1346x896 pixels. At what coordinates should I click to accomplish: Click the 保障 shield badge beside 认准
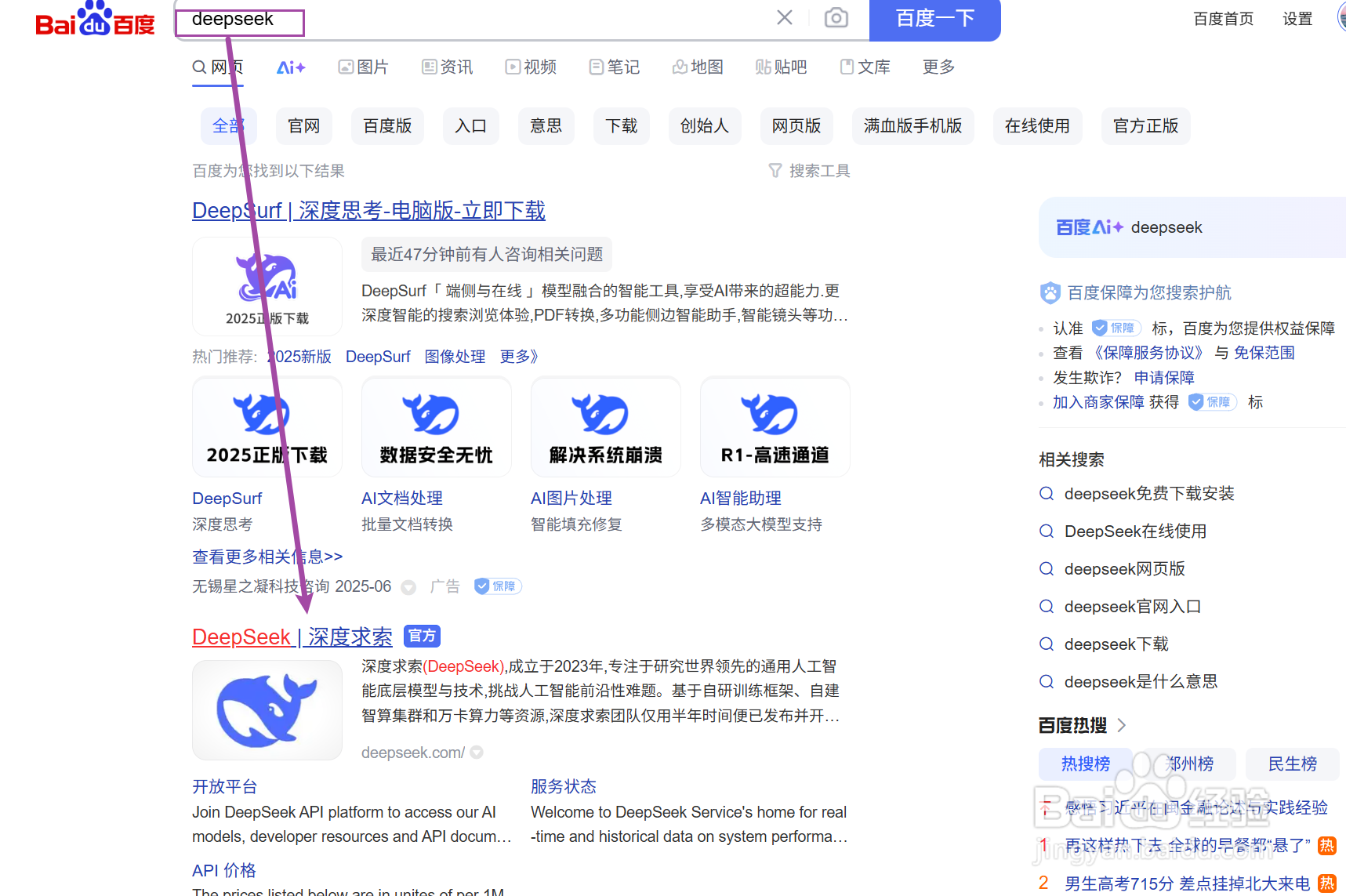point(1116,328)
